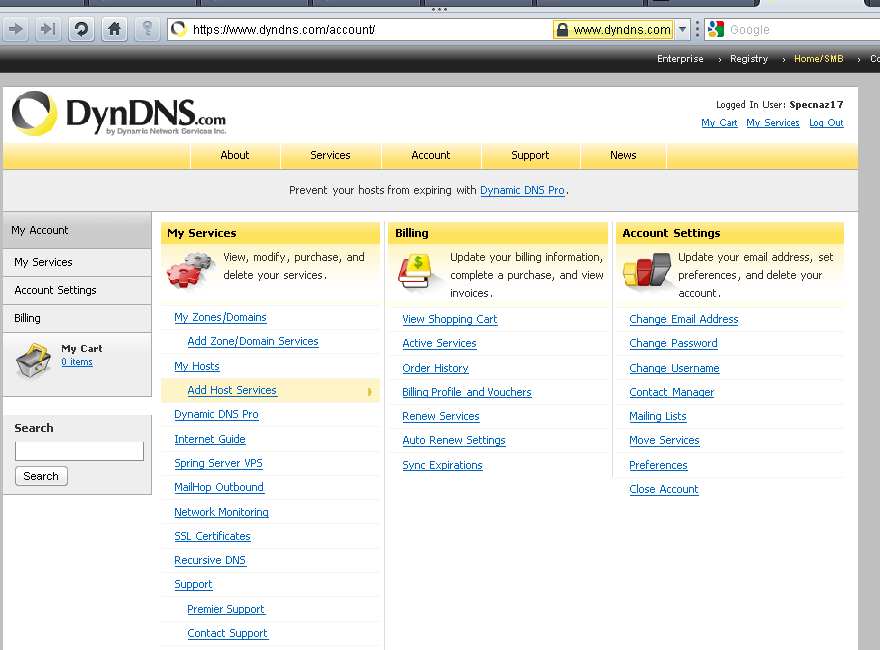Open the Change Password link
This screenshot has width=880, height=650.
pyautogui.click(x=673, y=343)
